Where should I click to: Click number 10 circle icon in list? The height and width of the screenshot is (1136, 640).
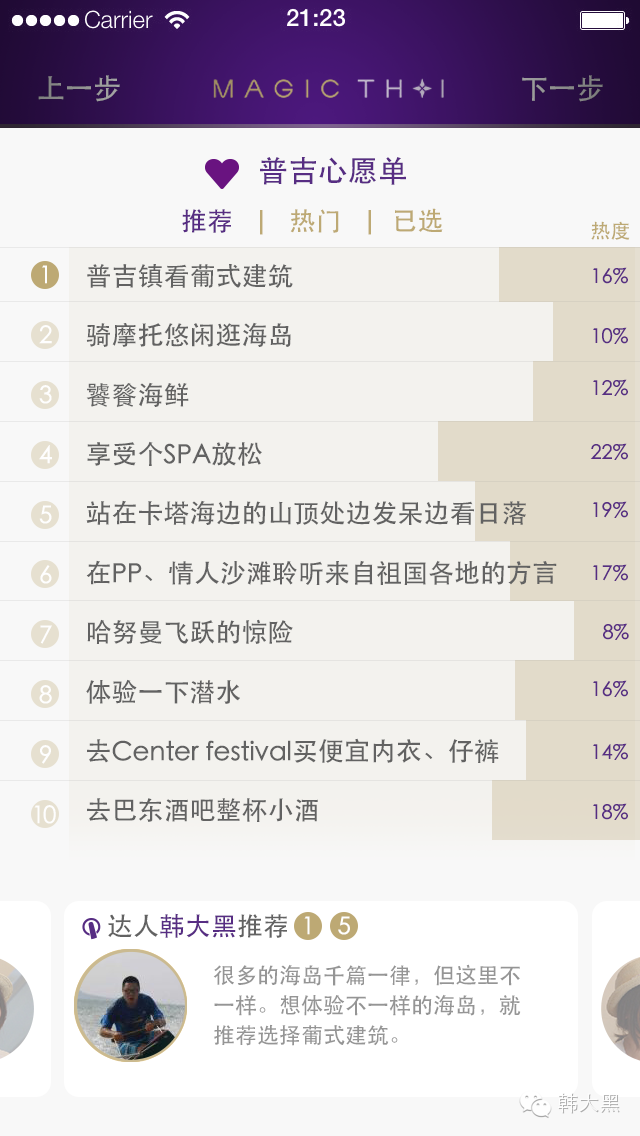pos(45,813)
